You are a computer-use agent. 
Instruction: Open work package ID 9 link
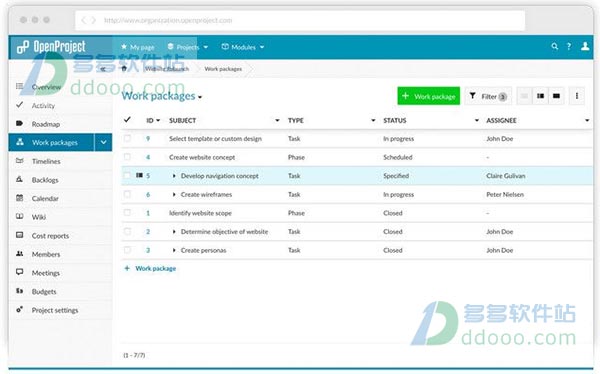[148, 139]
